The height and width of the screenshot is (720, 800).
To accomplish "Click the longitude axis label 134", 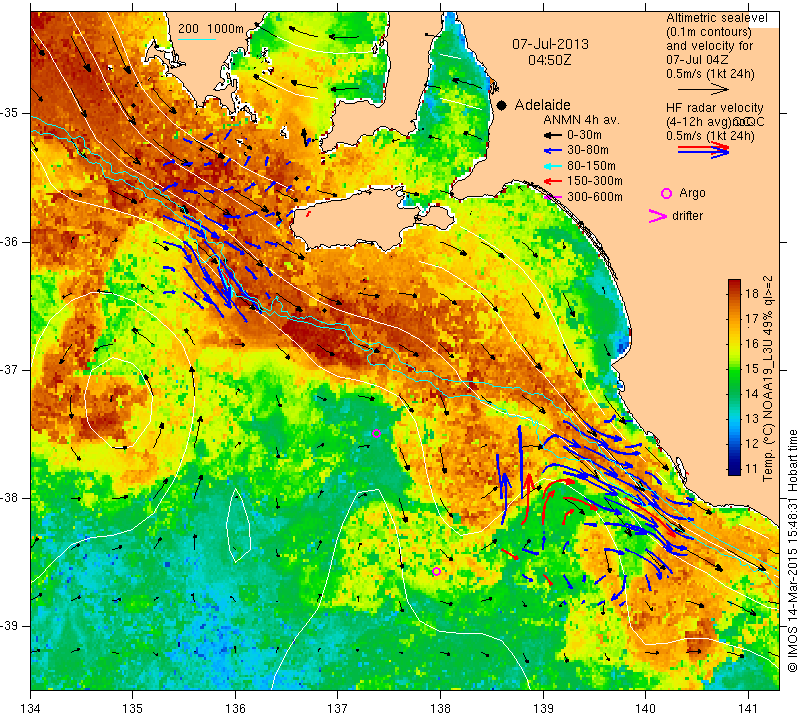I will pyautogui.click(x=31, y=709).
